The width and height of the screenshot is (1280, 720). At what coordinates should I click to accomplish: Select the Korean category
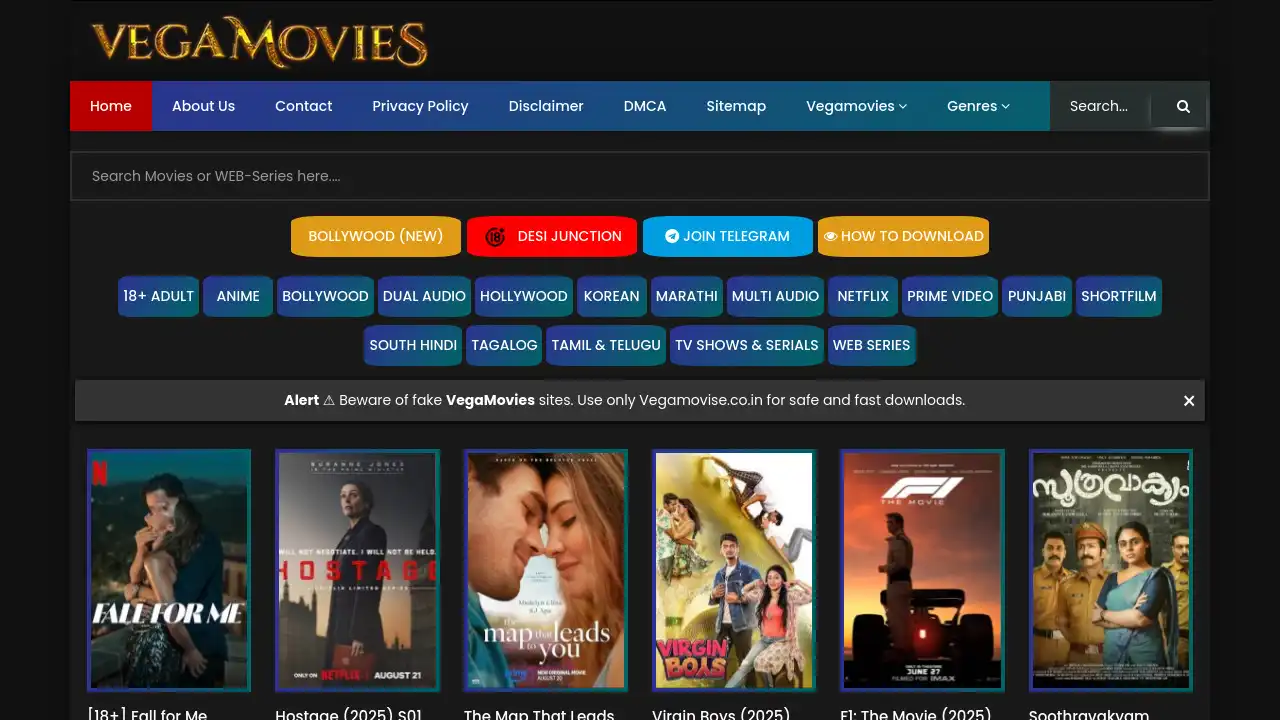611,296
